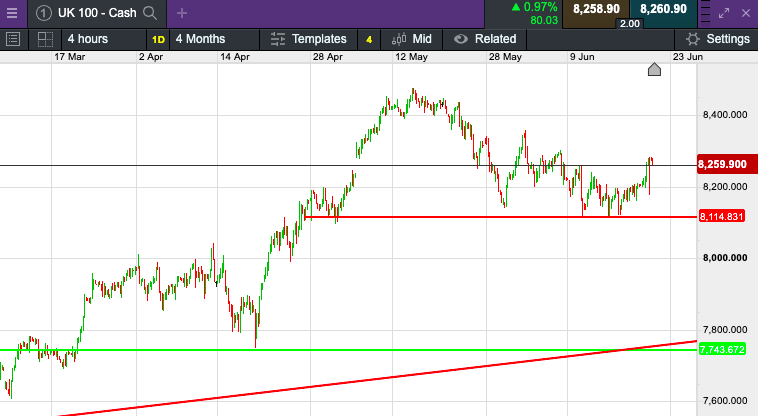Add a new chart tab with plus
758x416 pixels.
point(182,13)
